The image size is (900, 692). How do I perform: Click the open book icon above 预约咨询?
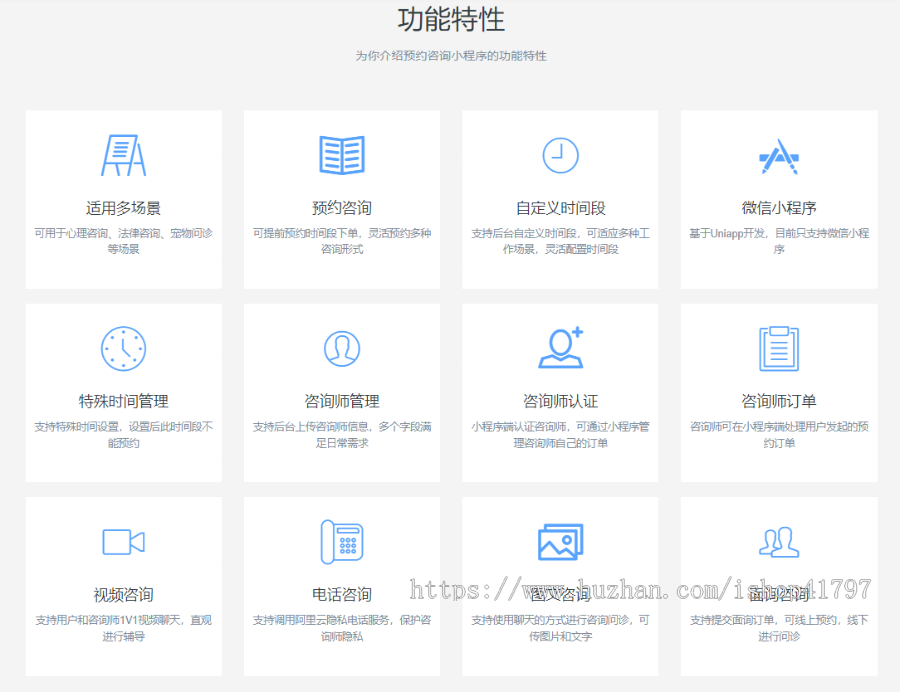tap(342, 155)
